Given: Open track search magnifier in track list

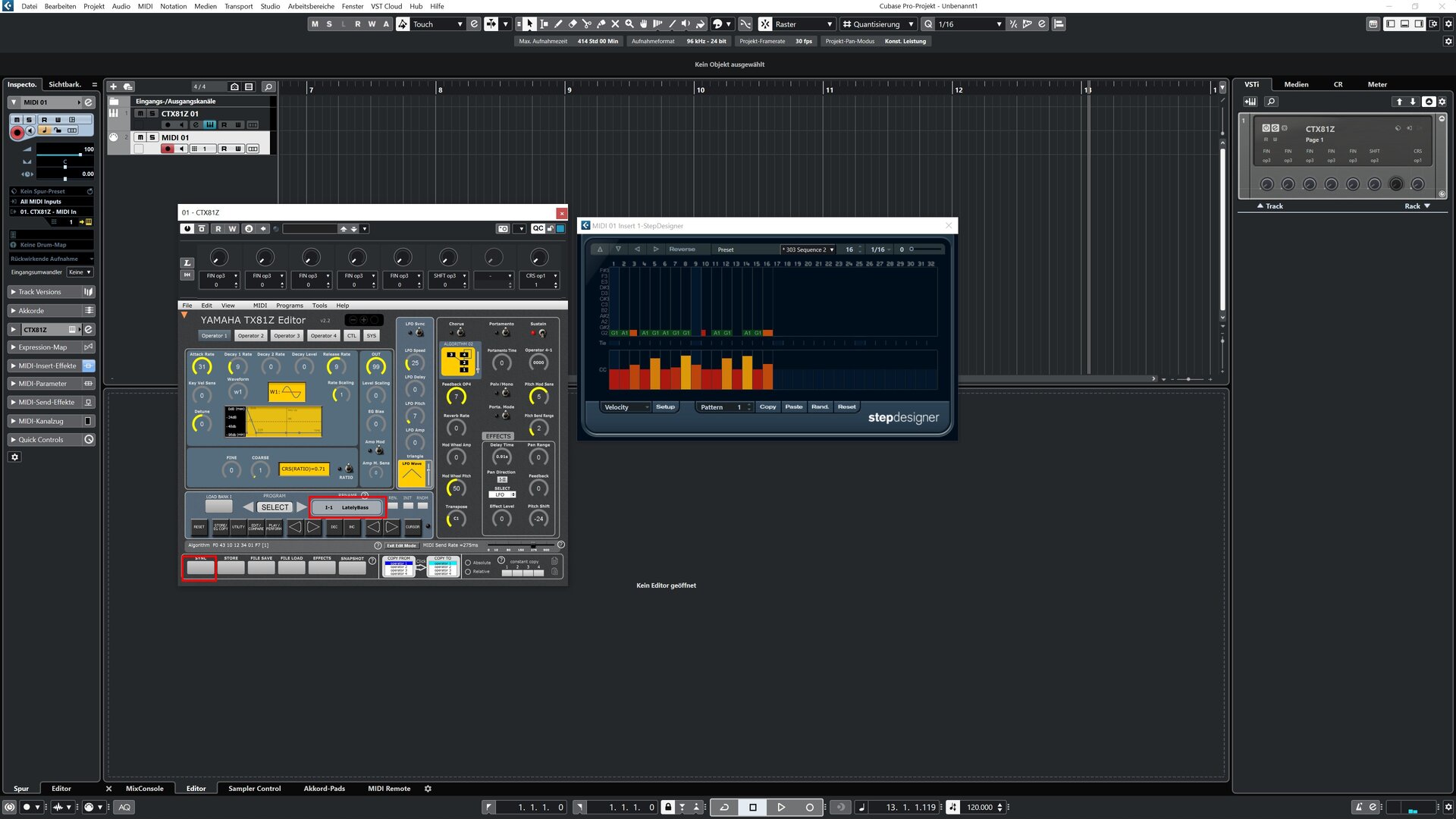Looking at the screenshot, I should click(x=268, y=86).
